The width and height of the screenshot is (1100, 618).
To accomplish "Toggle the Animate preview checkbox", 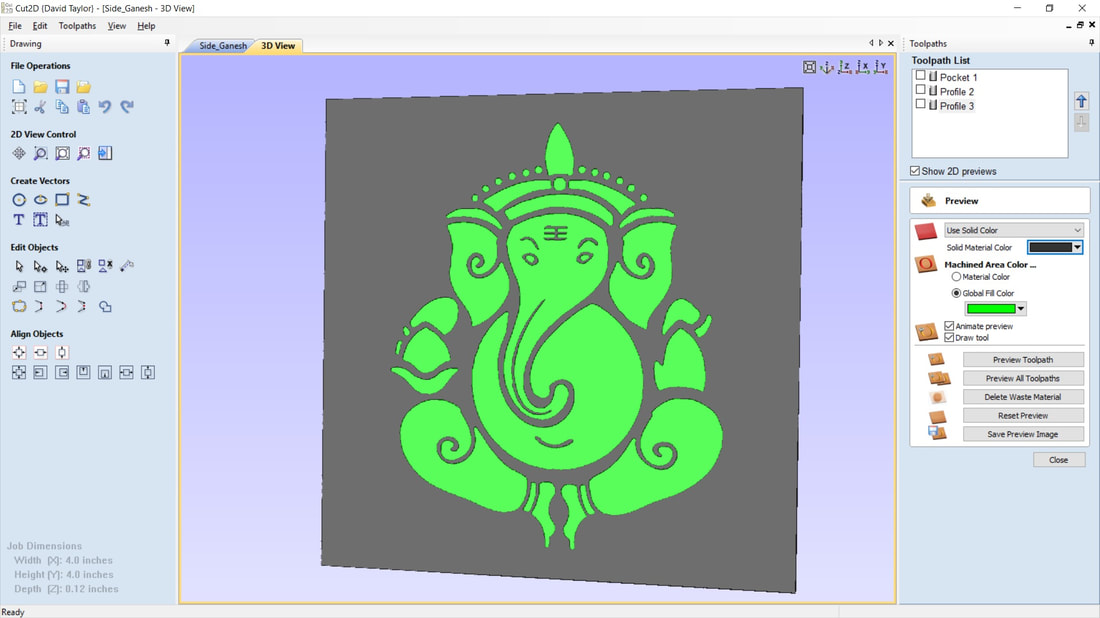I will [949, 326].
